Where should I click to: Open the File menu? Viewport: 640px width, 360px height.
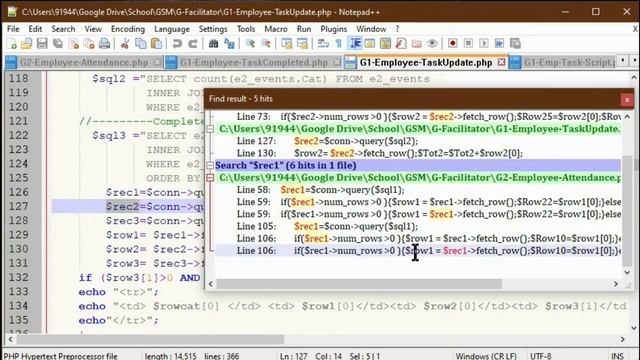coord(13,29)
